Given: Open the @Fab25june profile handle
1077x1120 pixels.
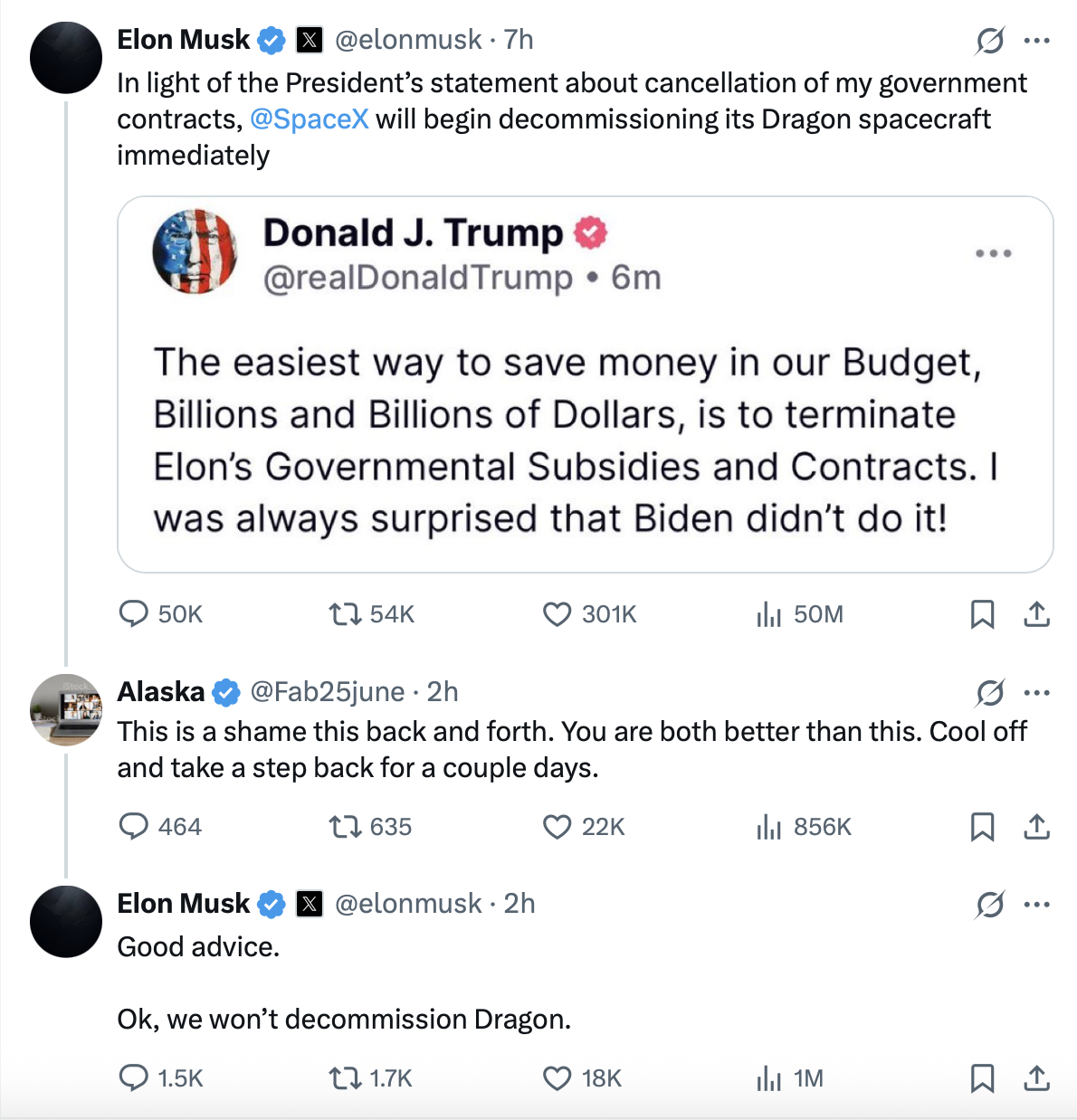Looking at the screenshot, I should (x=327, y=692).
